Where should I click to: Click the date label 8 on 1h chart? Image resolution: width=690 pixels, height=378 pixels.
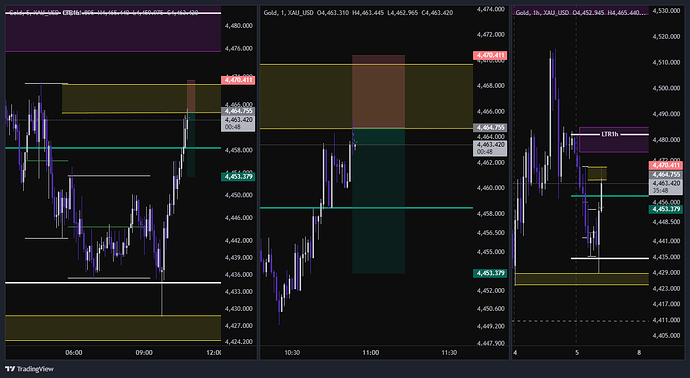coord(639,352)
